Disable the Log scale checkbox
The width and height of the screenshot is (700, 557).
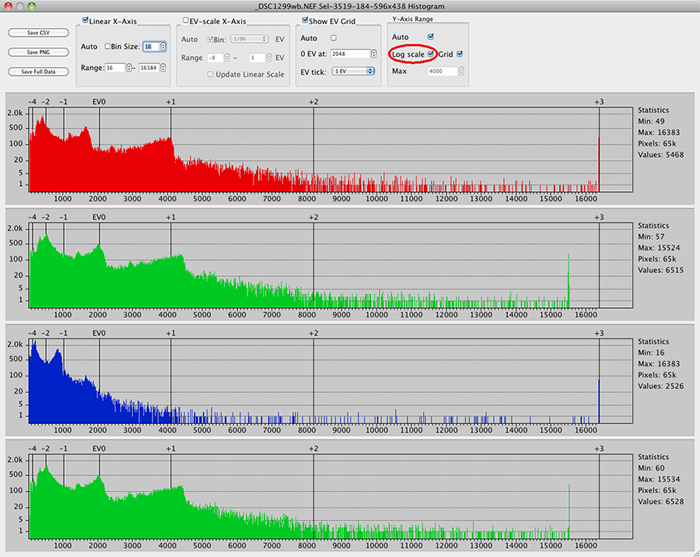[x=430, y=54]
